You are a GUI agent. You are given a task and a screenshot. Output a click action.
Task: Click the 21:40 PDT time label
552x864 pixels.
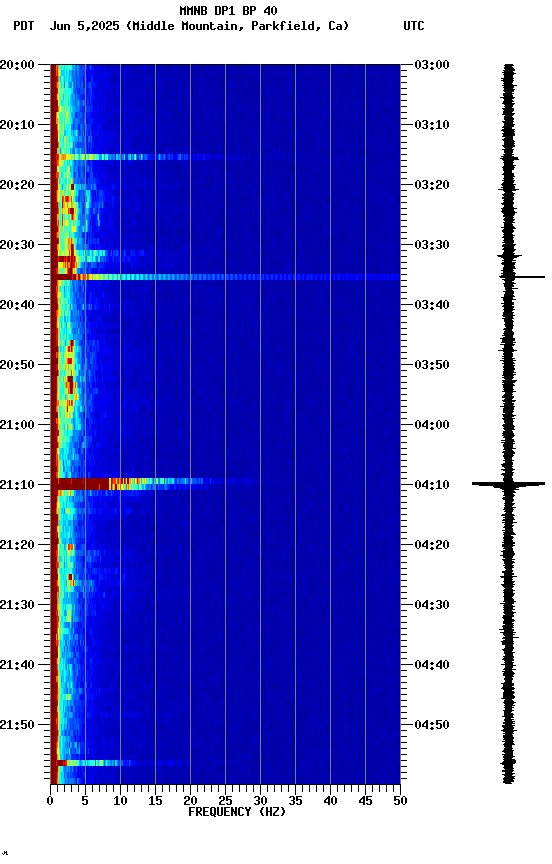[x=17, y=665]
